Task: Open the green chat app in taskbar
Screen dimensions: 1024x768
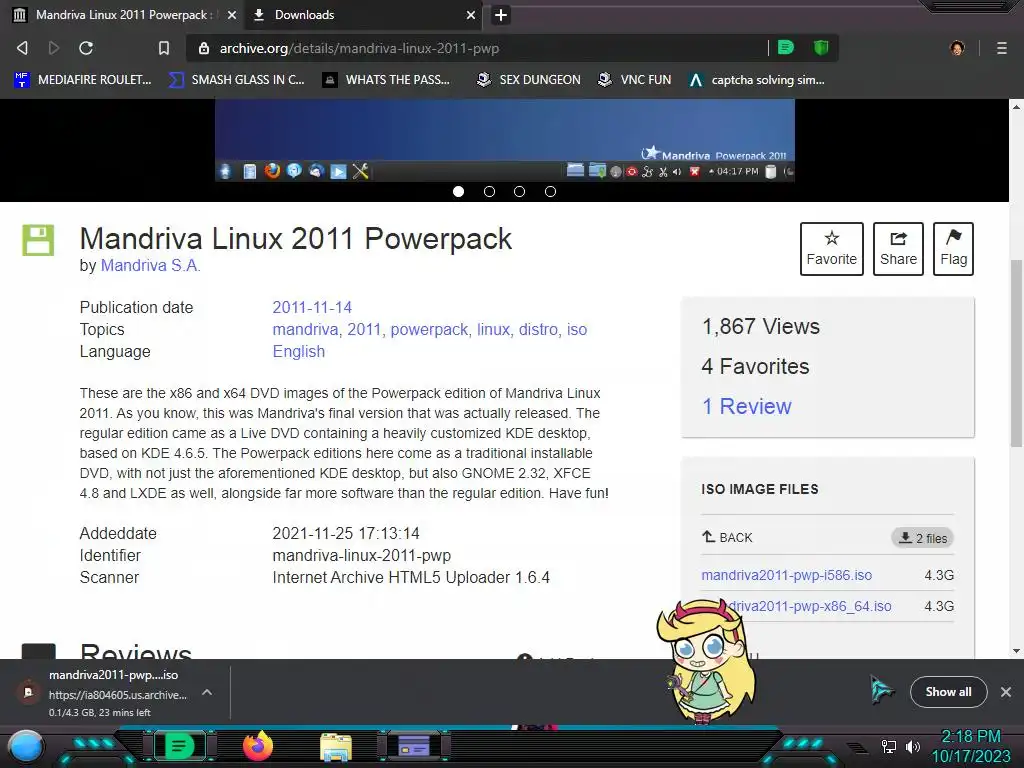Action: coord(180,746)
